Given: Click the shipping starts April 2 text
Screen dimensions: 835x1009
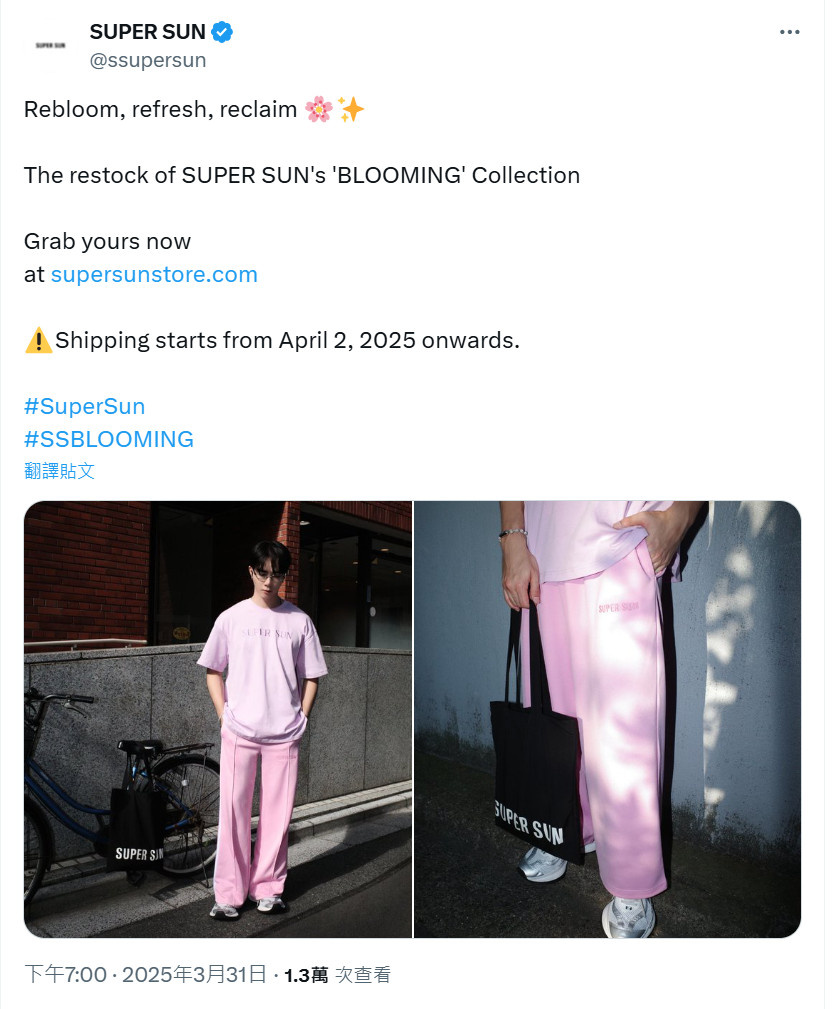Looking at the screenshot, I should pyautogui.click(x=287, y=340).
